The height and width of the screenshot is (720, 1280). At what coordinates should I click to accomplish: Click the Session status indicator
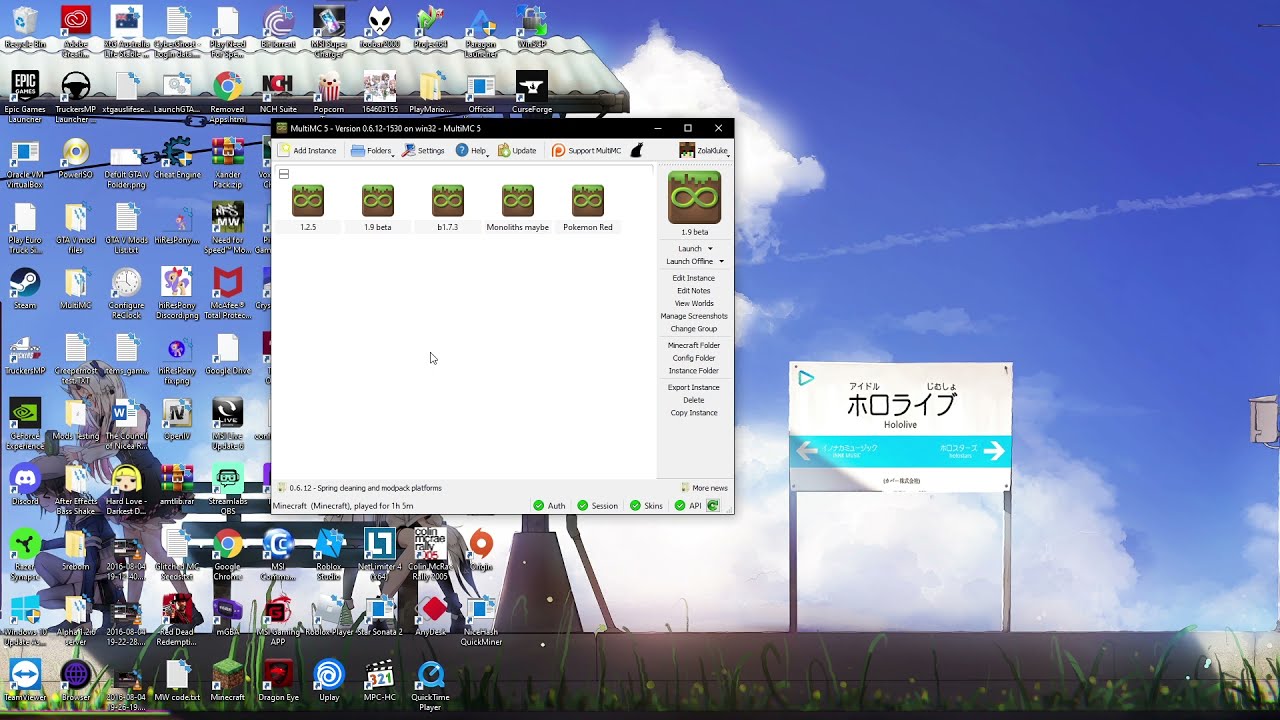click(x=597, y=506)
